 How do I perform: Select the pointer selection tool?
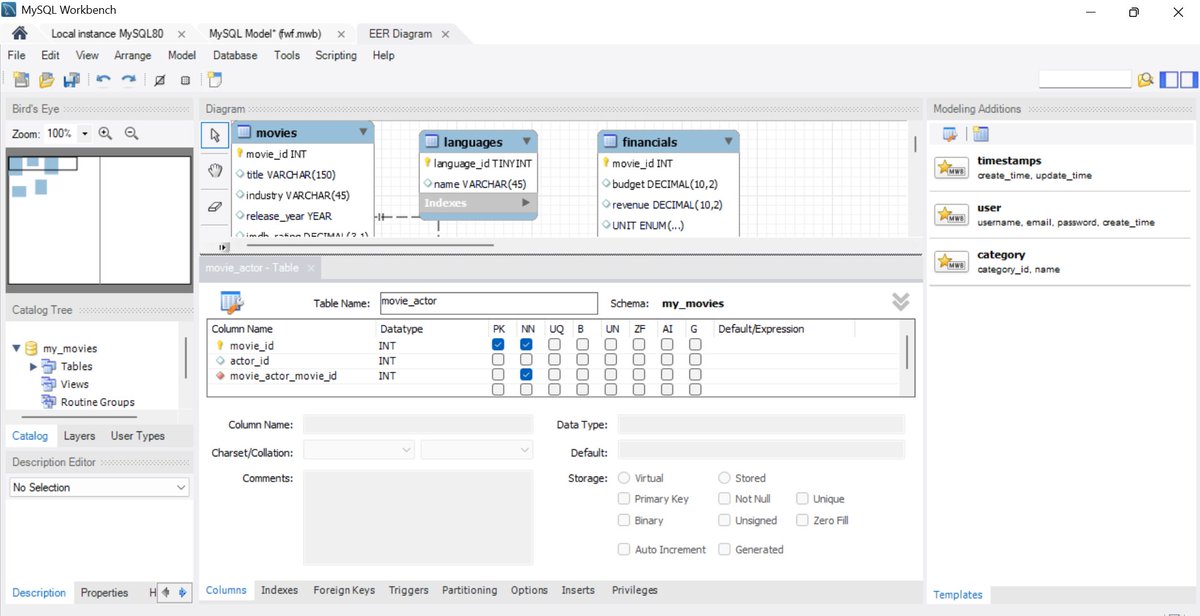[215, 134]
